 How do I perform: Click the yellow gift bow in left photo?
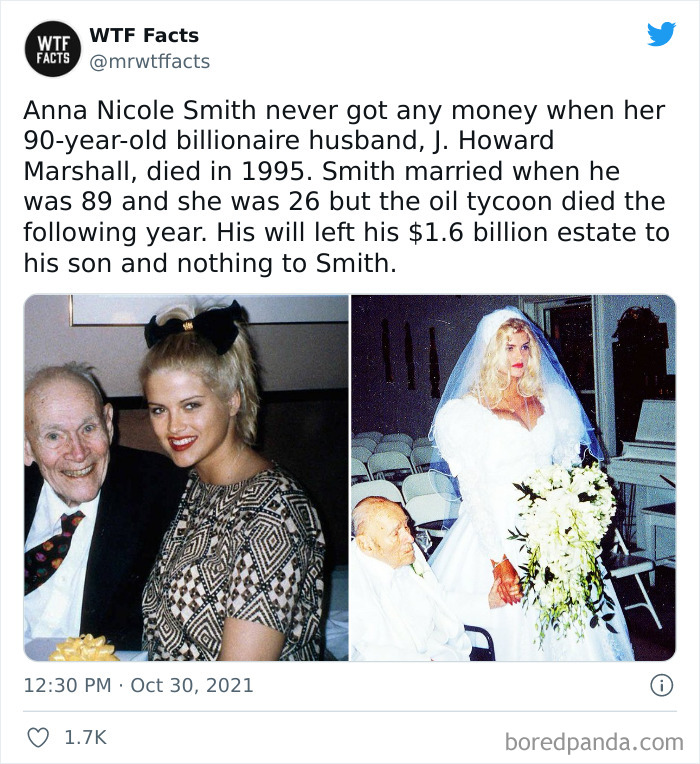[84, 648]
